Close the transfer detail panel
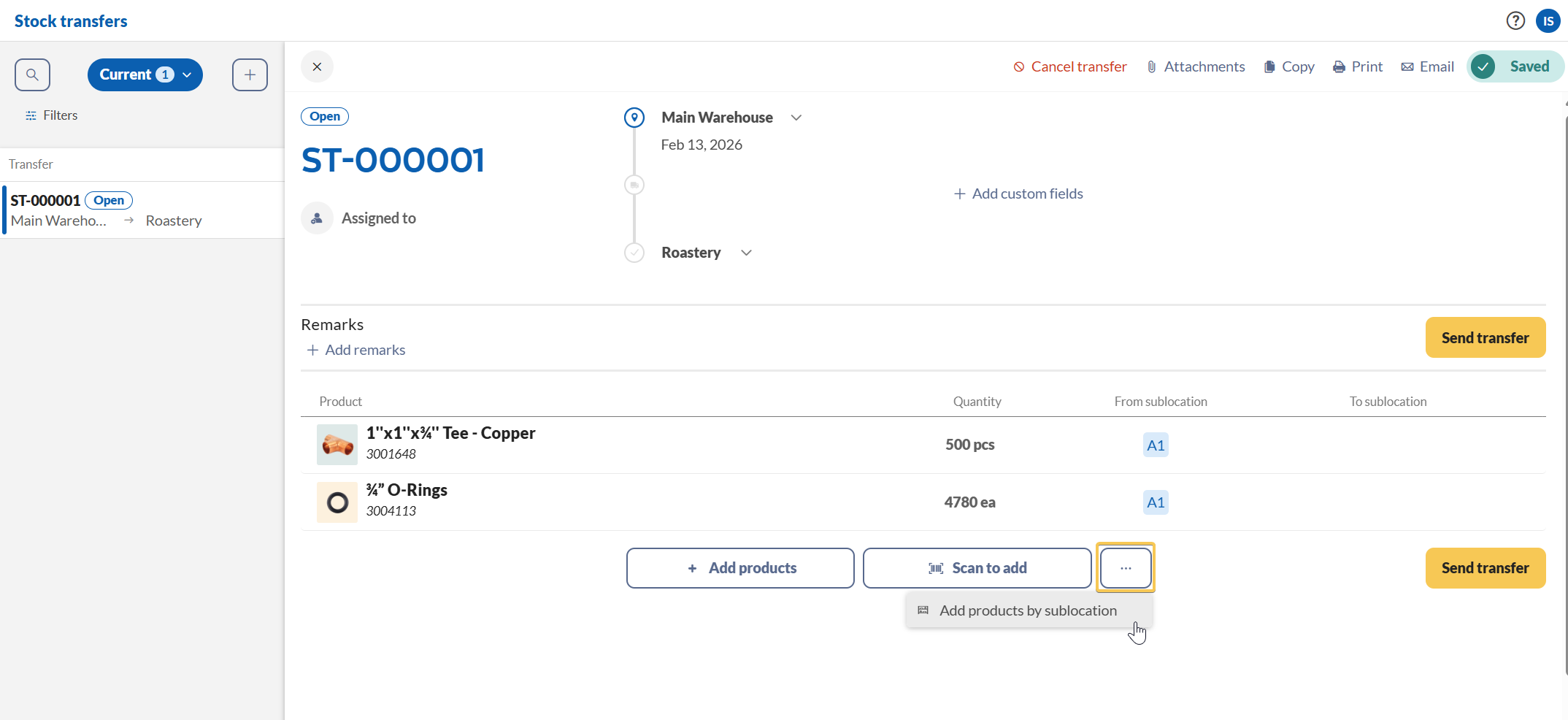The height and width of the screenshot is (720, 1568). (317, 66)
